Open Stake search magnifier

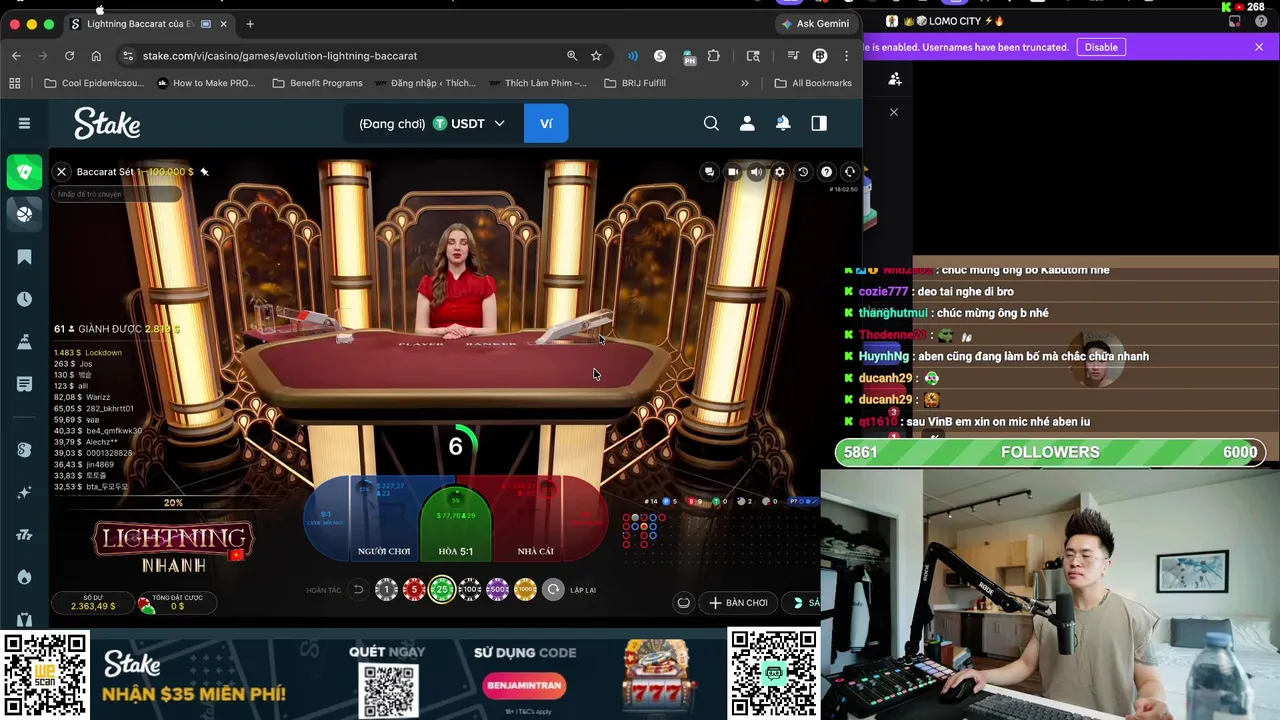point(711,123)
